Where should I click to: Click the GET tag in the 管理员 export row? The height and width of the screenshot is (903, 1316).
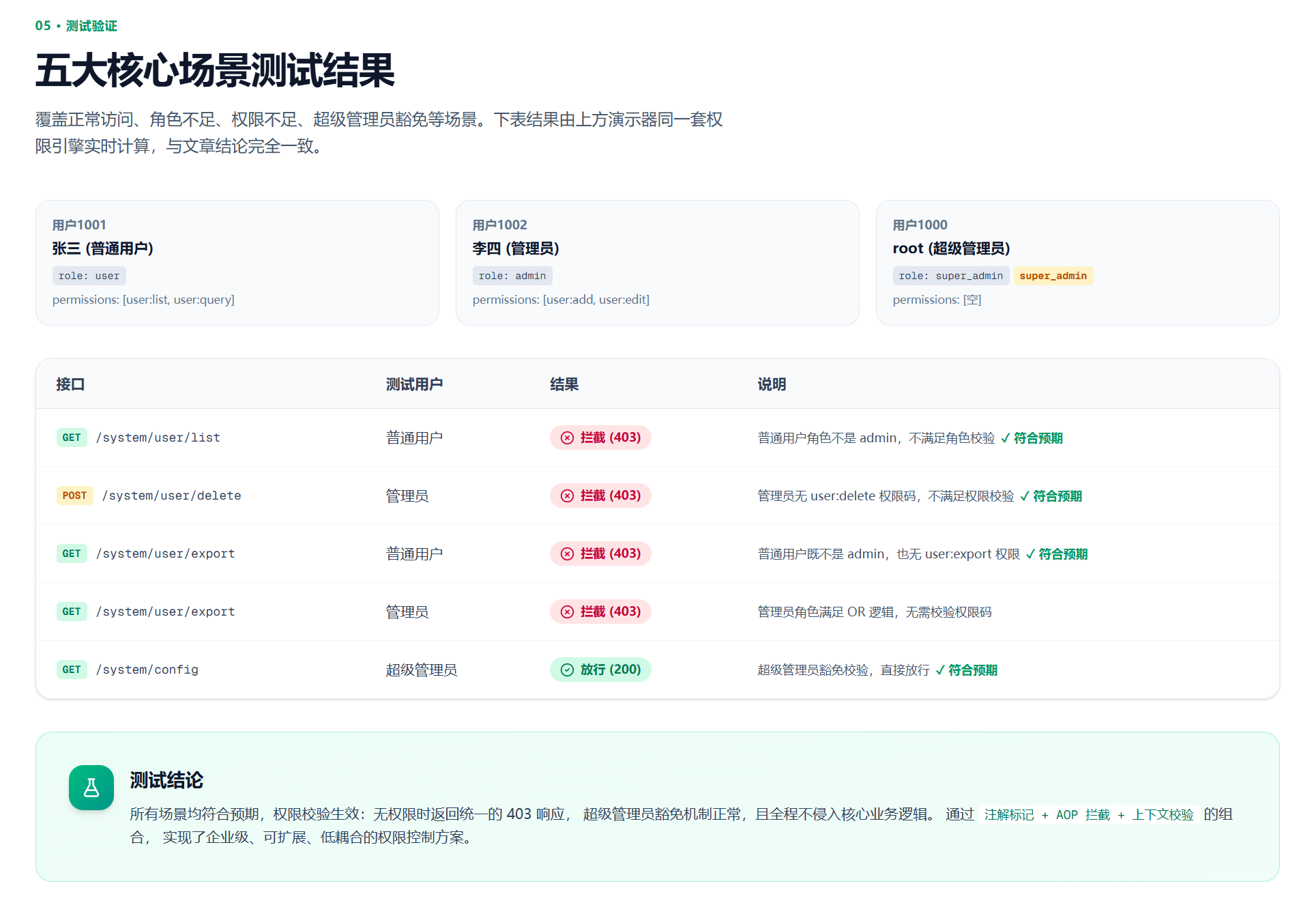[x=72, y=612]
